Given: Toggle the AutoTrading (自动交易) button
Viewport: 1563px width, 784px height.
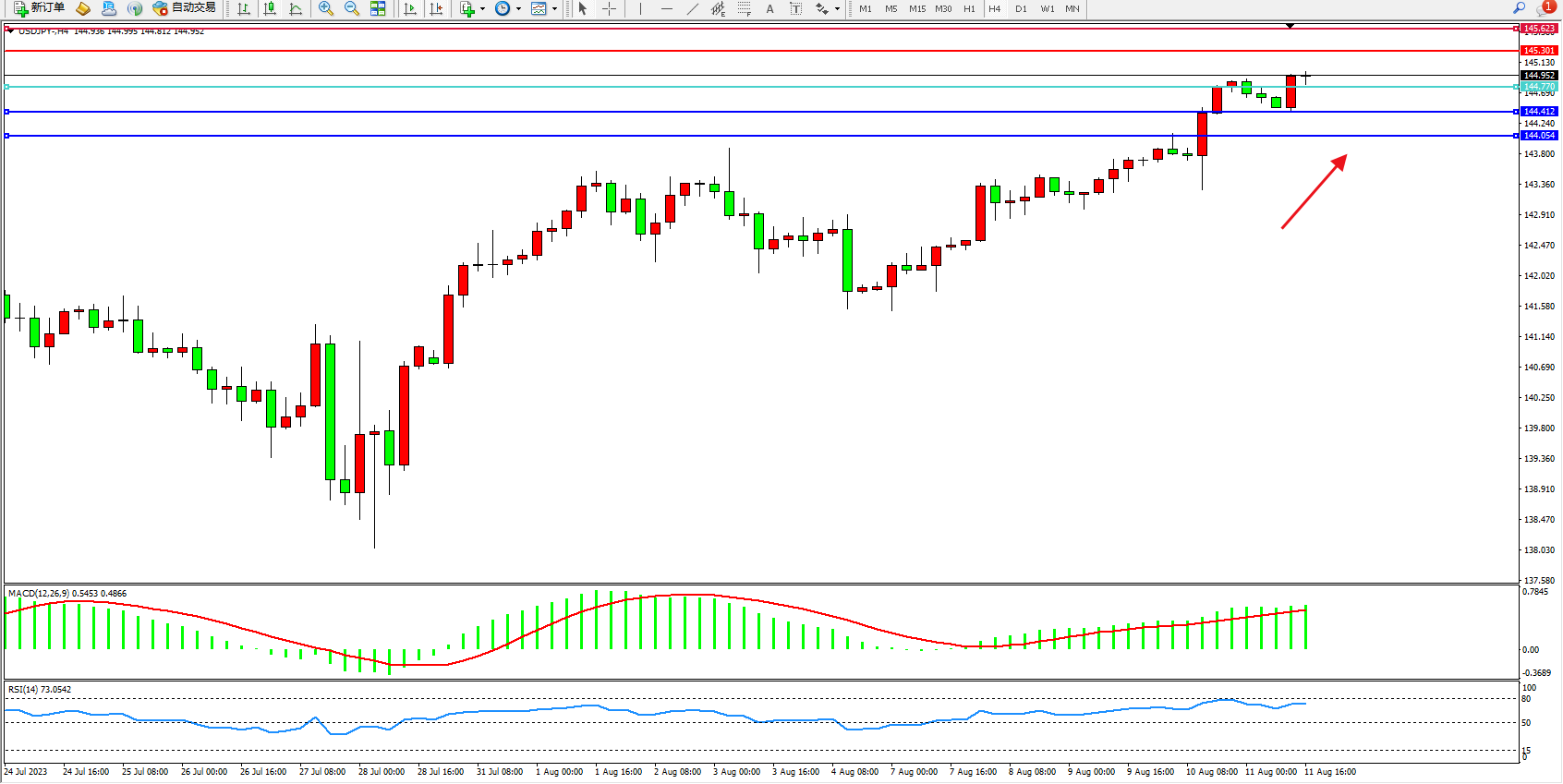Looking at the screenshot, I should (185, 8).
